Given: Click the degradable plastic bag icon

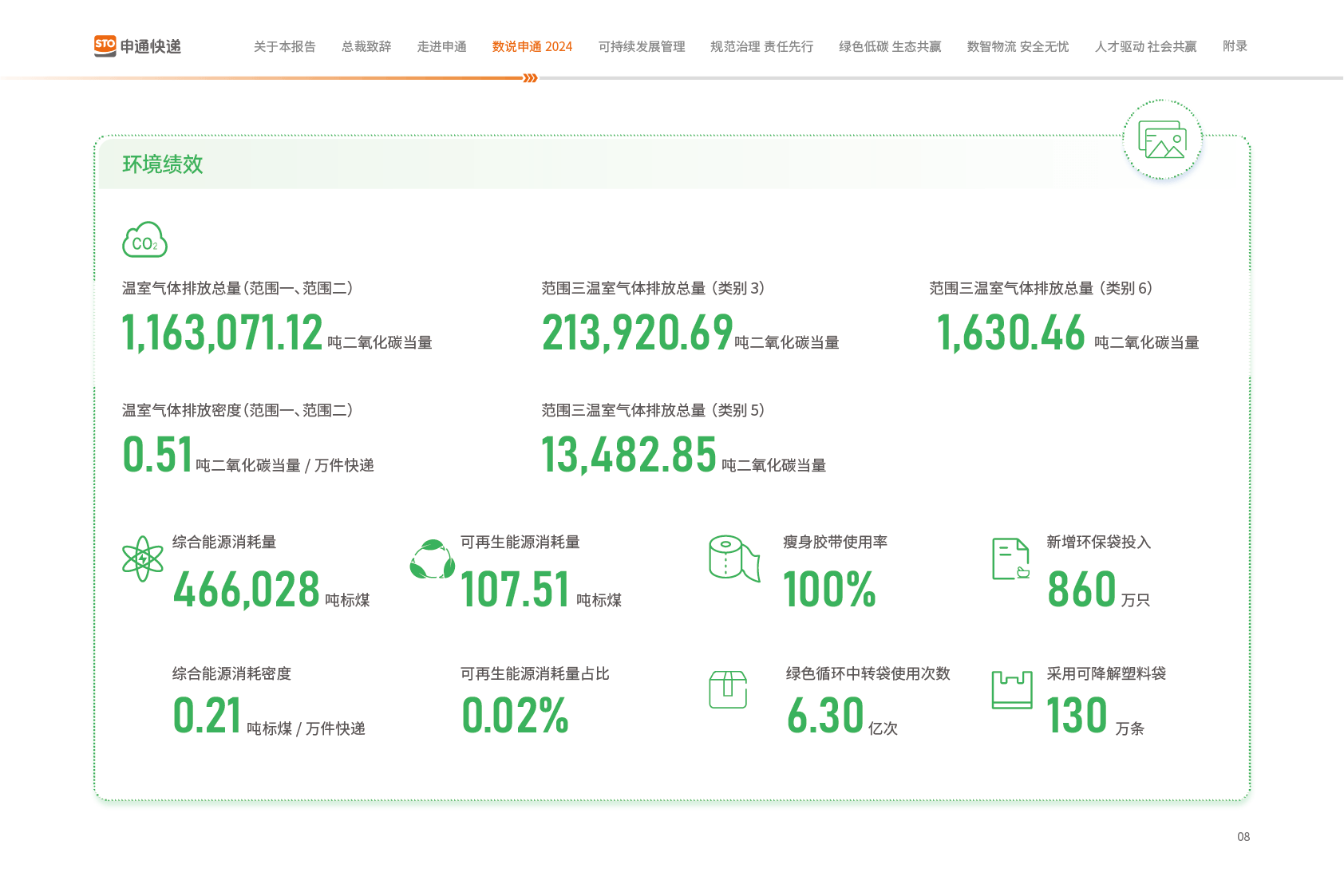Looking at the screenshot, I should 1011,689.
